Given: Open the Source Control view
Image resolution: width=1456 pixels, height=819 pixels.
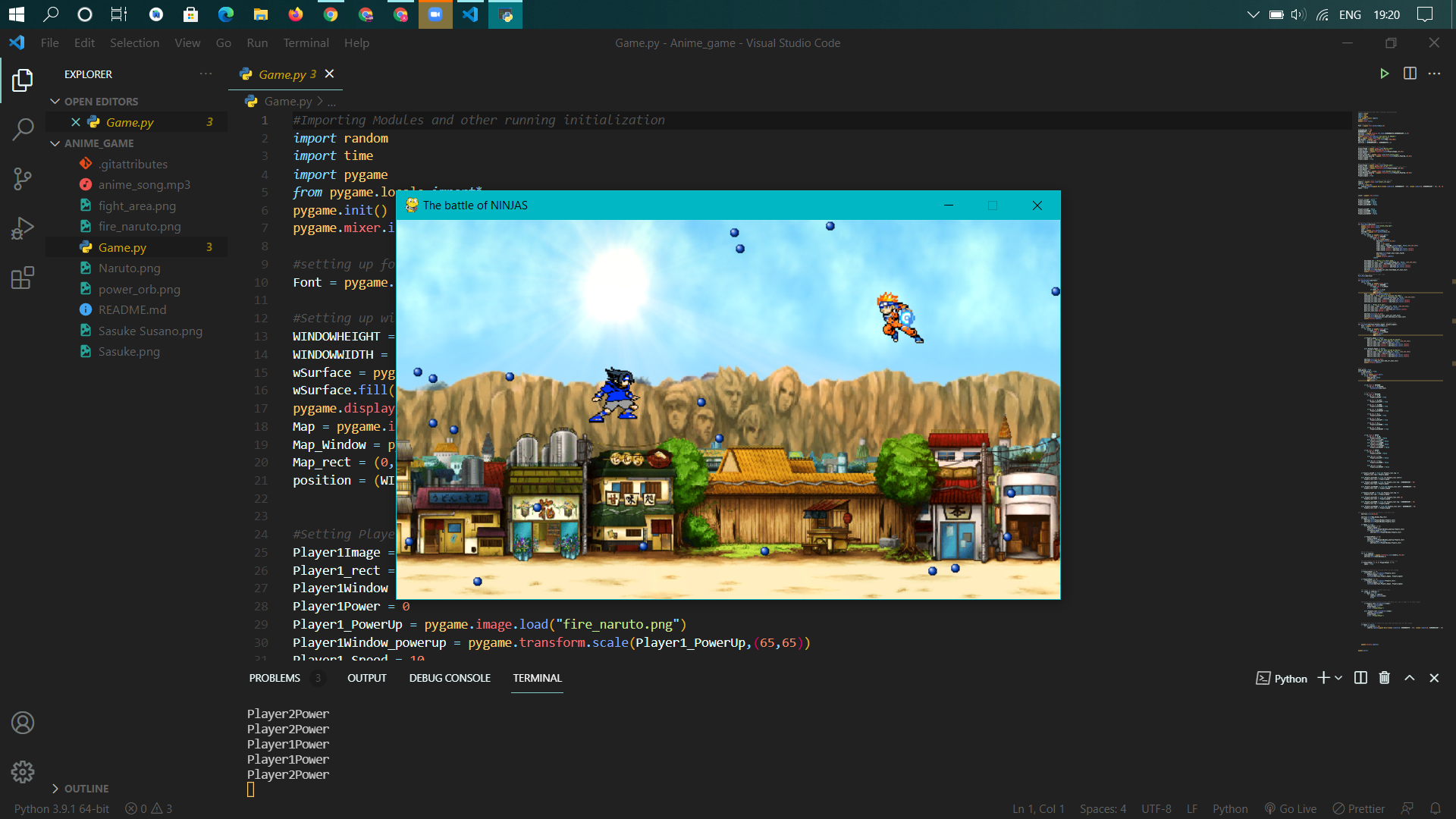Looking at the screenshot, I should pyautogui.click(x=23, y=179).
